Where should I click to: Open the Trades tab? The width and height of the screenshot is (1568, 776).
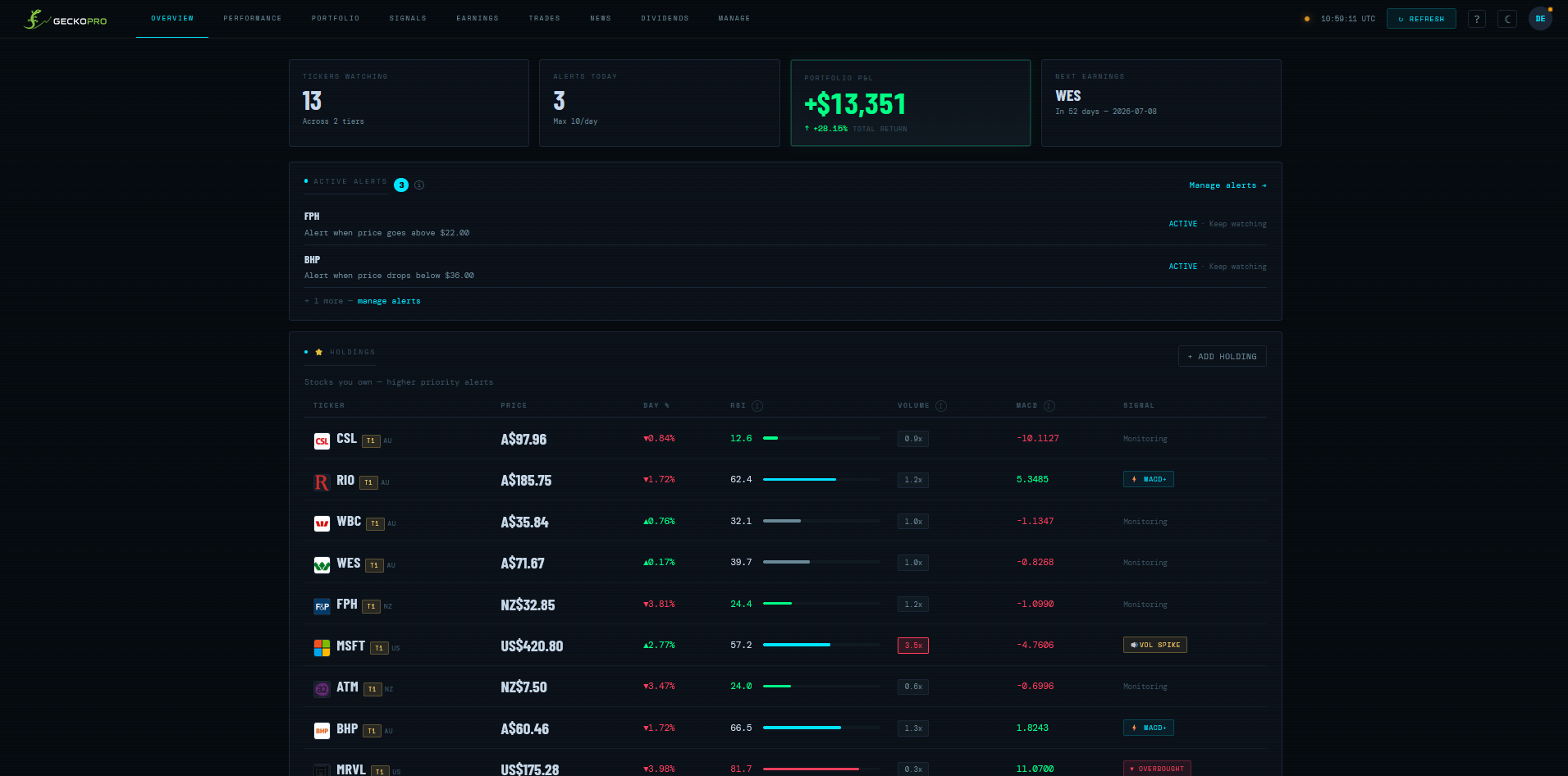(545, 18)
